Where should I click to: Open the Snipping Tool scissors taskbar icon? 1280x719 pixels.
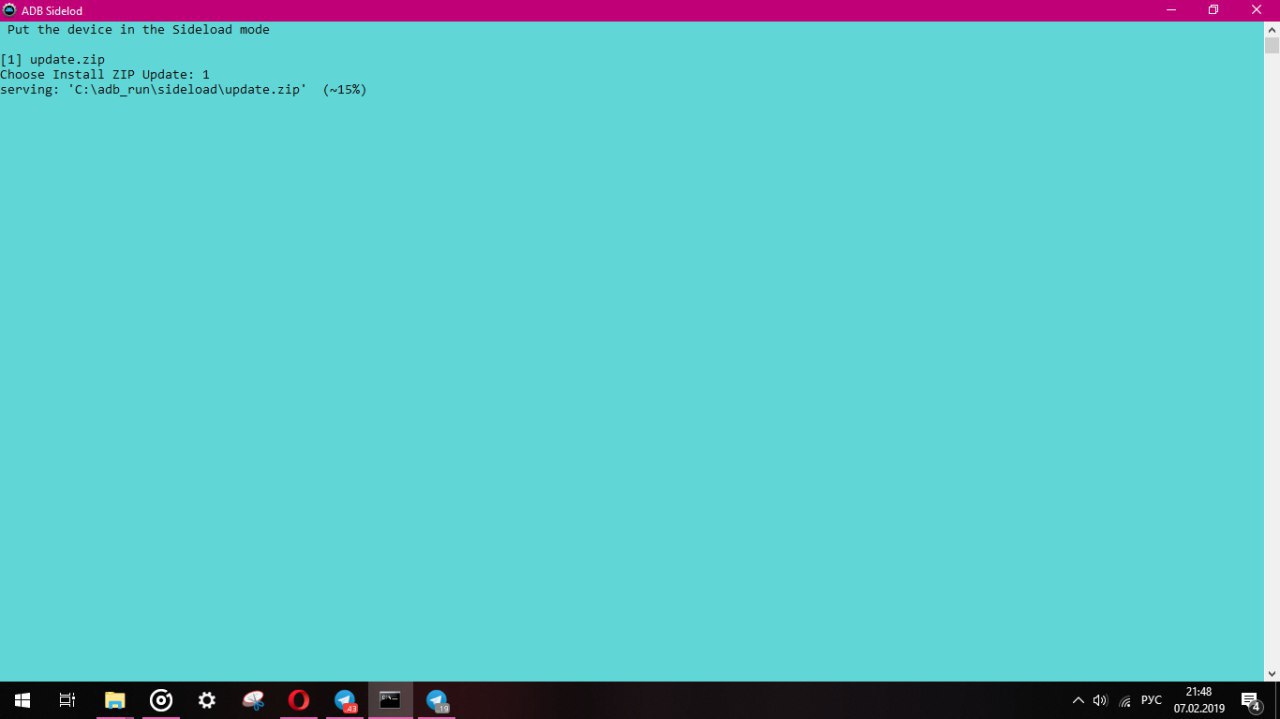tap(253, 700)
